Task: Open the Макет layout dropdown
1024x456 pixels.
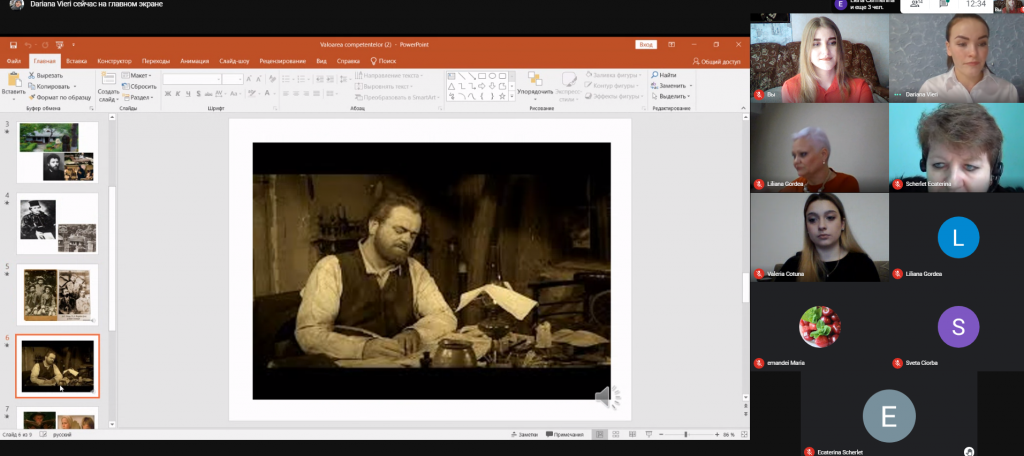Action: pos(136,75)
